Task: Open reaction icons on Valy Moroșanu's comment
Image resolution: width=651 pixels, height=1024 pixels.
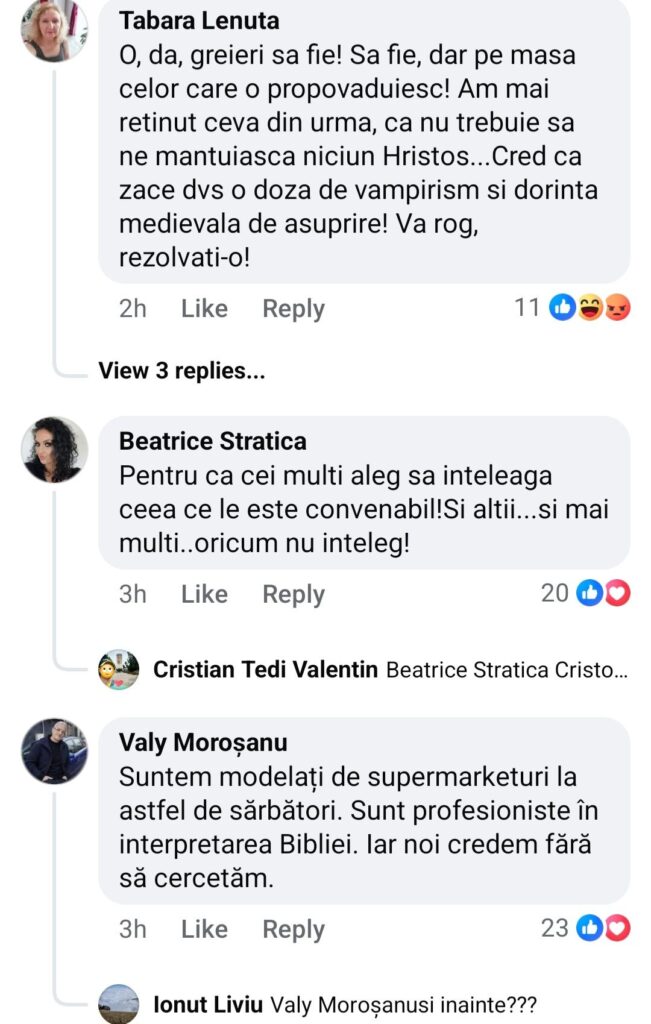Action: click(604, 927)
